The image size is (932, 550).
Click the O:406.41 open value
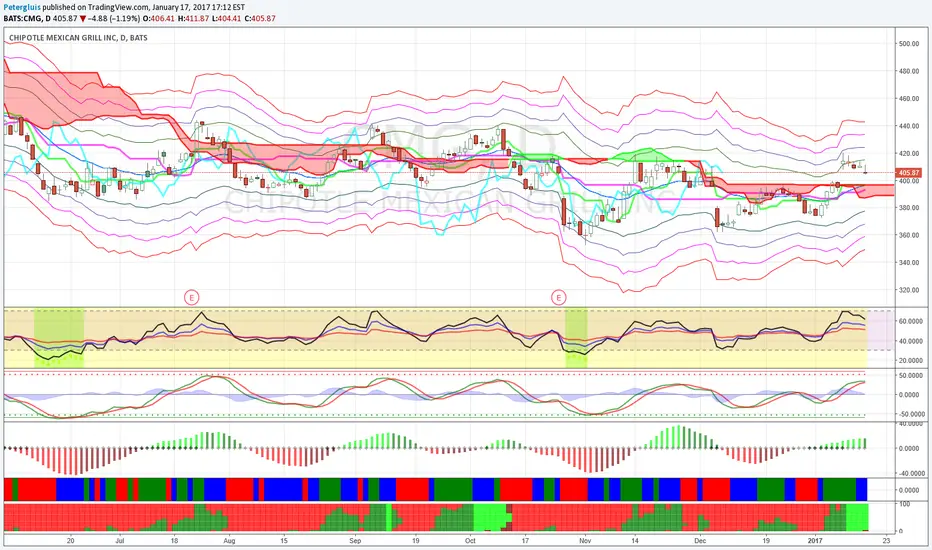159,18
